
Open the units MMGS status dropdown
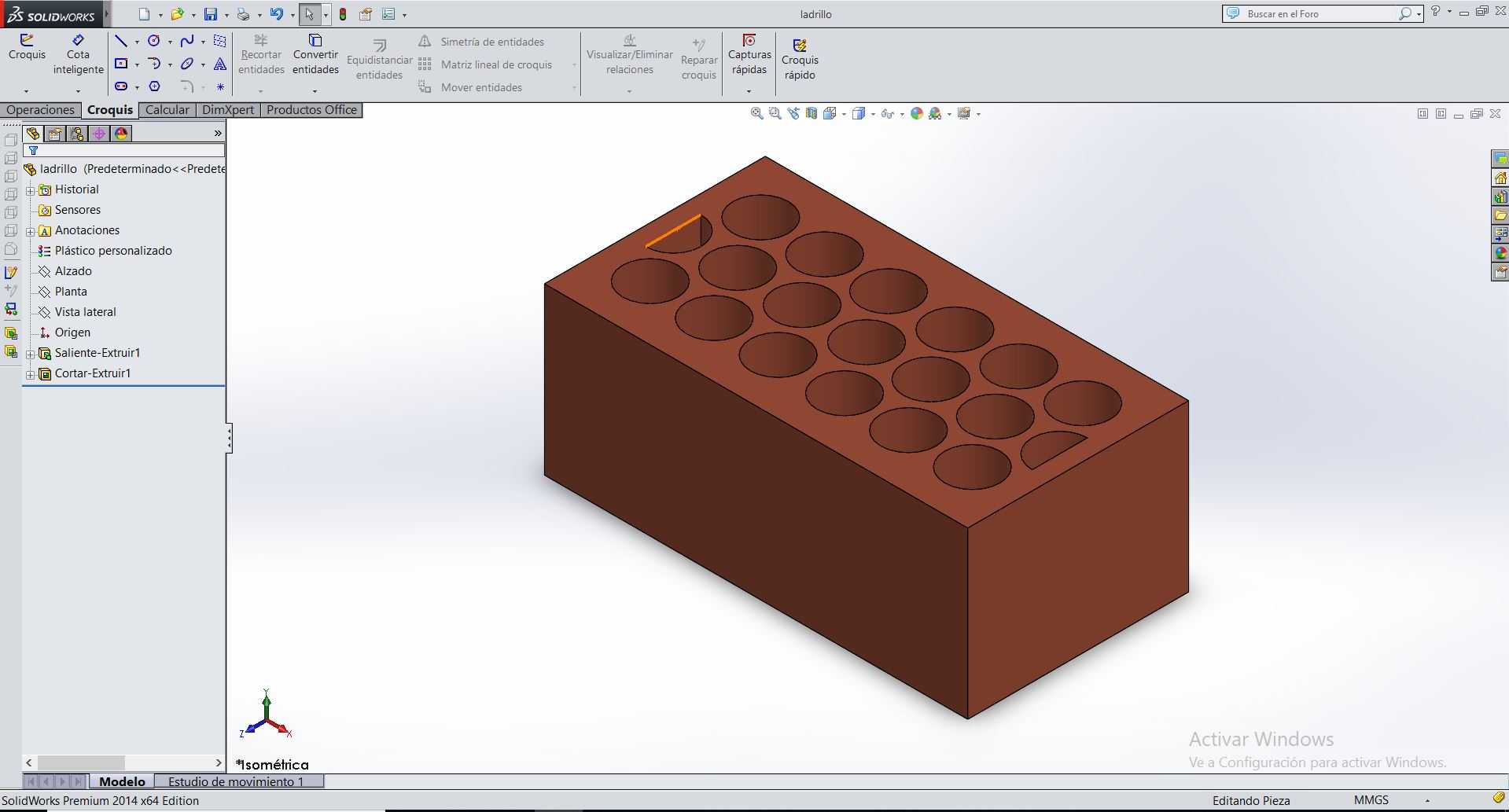tap(1427, 800)
